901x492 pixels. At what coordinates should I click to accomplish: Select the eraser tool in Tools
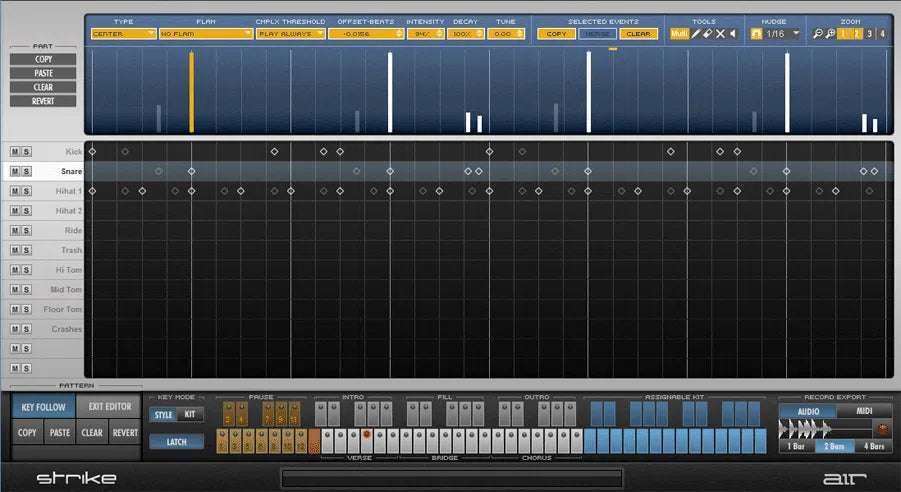point(707,34)
